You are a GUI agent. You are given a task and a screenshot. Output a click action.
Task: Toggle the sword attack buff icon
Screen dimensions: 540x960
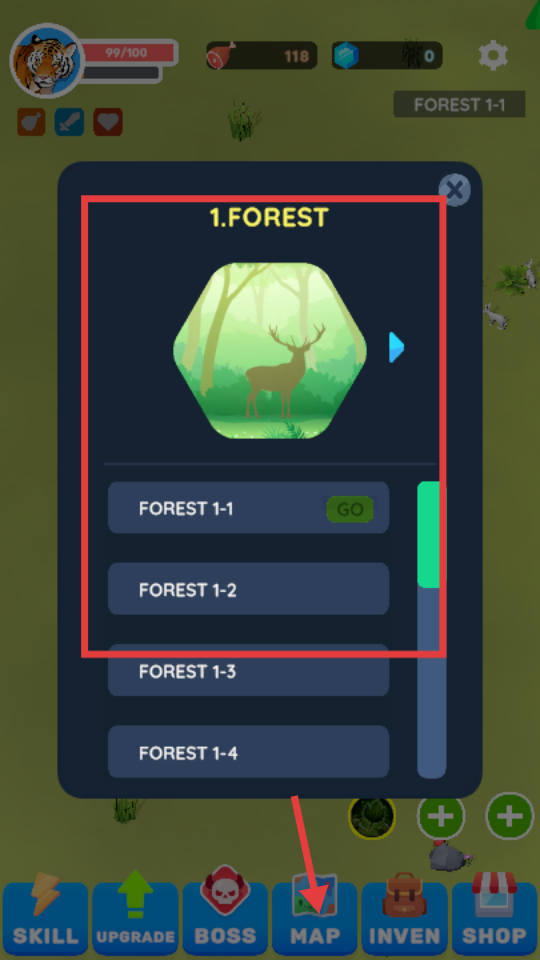[x=69, y=122]
